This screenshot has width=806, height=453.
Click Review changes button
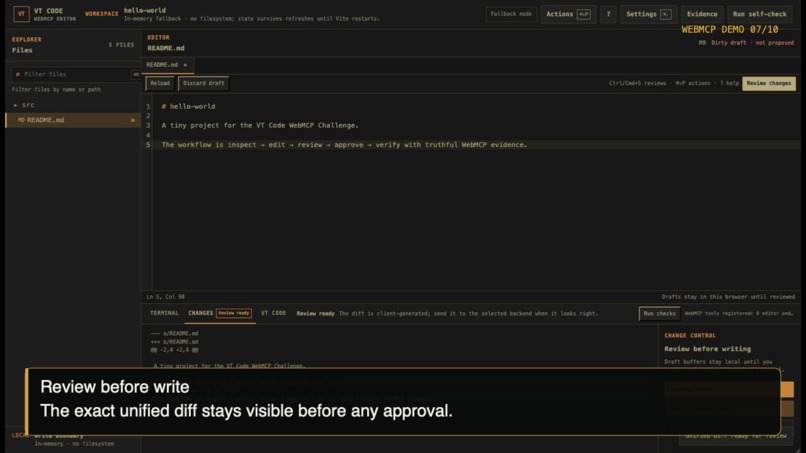tap(768, 83)
